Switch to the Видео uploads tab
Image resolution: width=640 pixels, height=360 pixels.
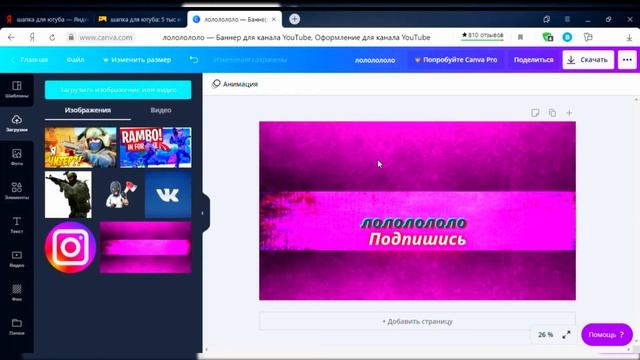coord(161,110)
